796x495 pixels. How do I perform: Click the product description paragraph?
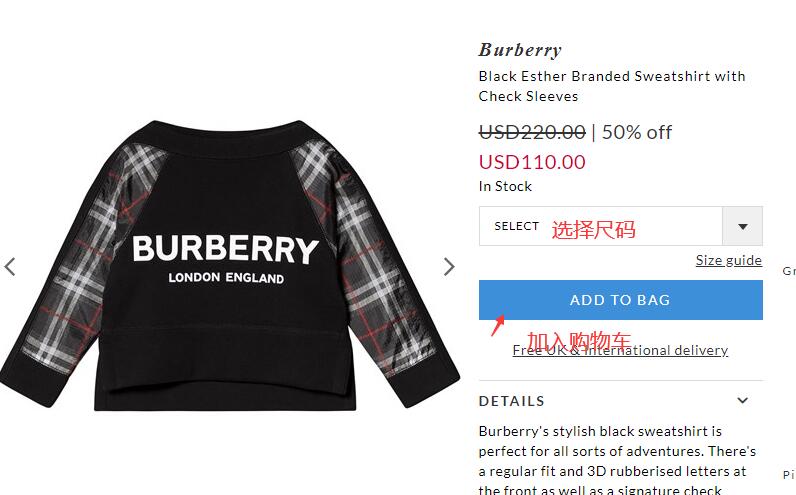(x=617, y=459)
